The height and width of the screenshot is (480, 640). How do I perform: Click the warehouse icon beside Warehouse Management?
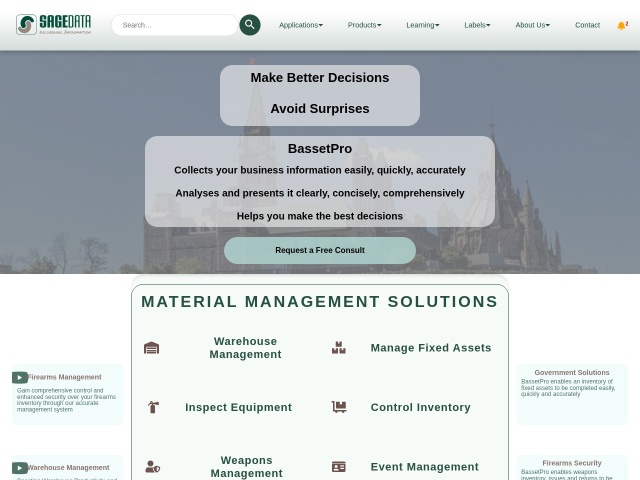(151, 348)
